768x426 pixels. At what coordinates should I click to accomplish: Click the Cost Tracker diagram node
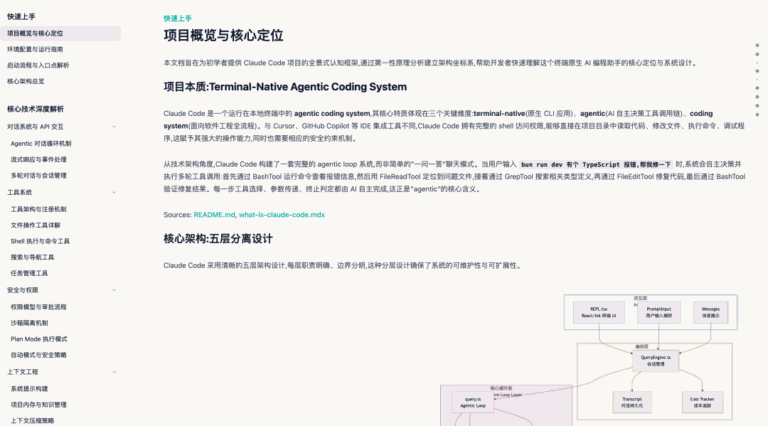point(702,402)
